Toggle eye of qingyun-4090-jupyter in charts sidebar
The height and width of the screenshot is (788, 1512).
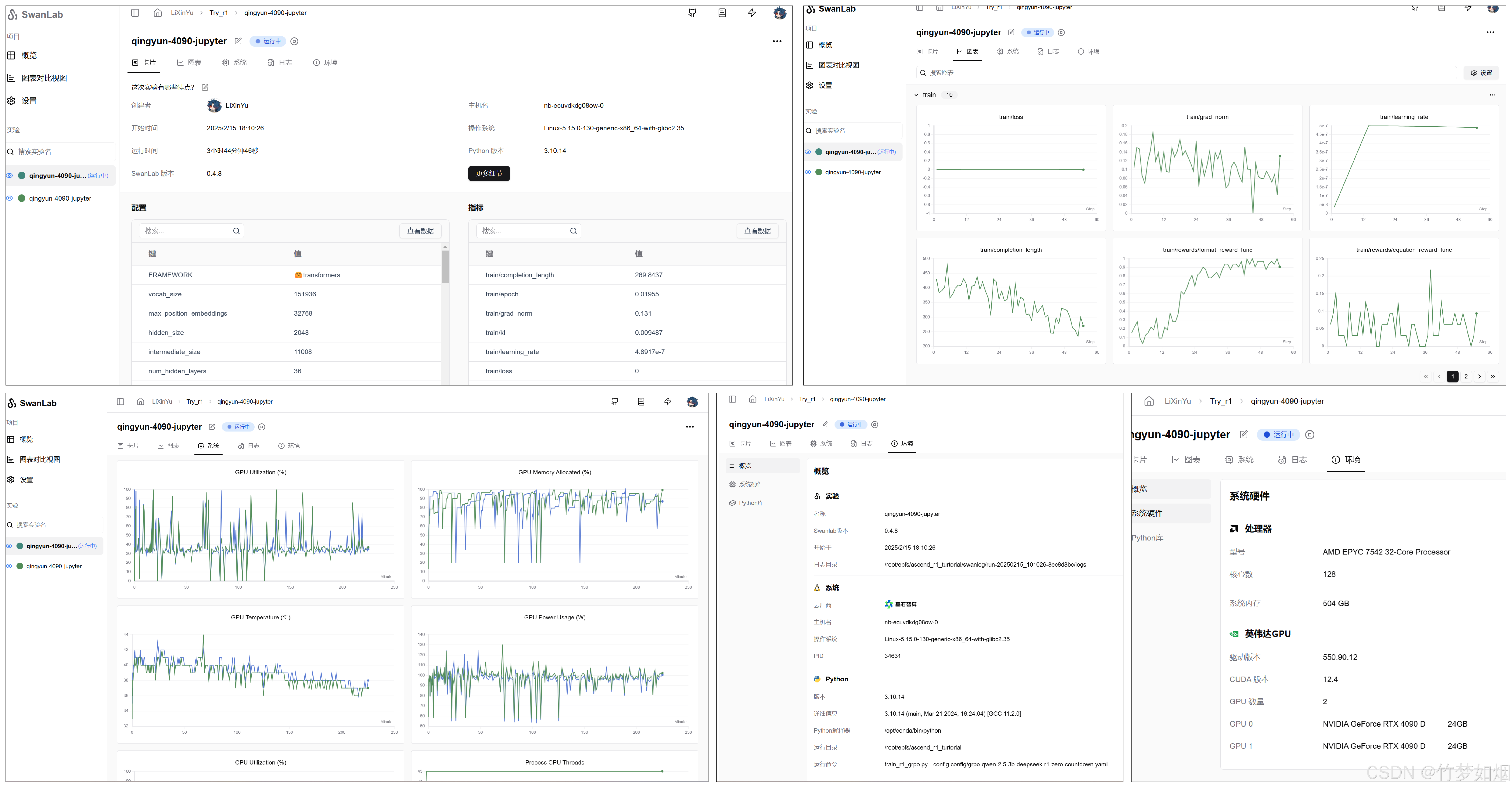808,172
